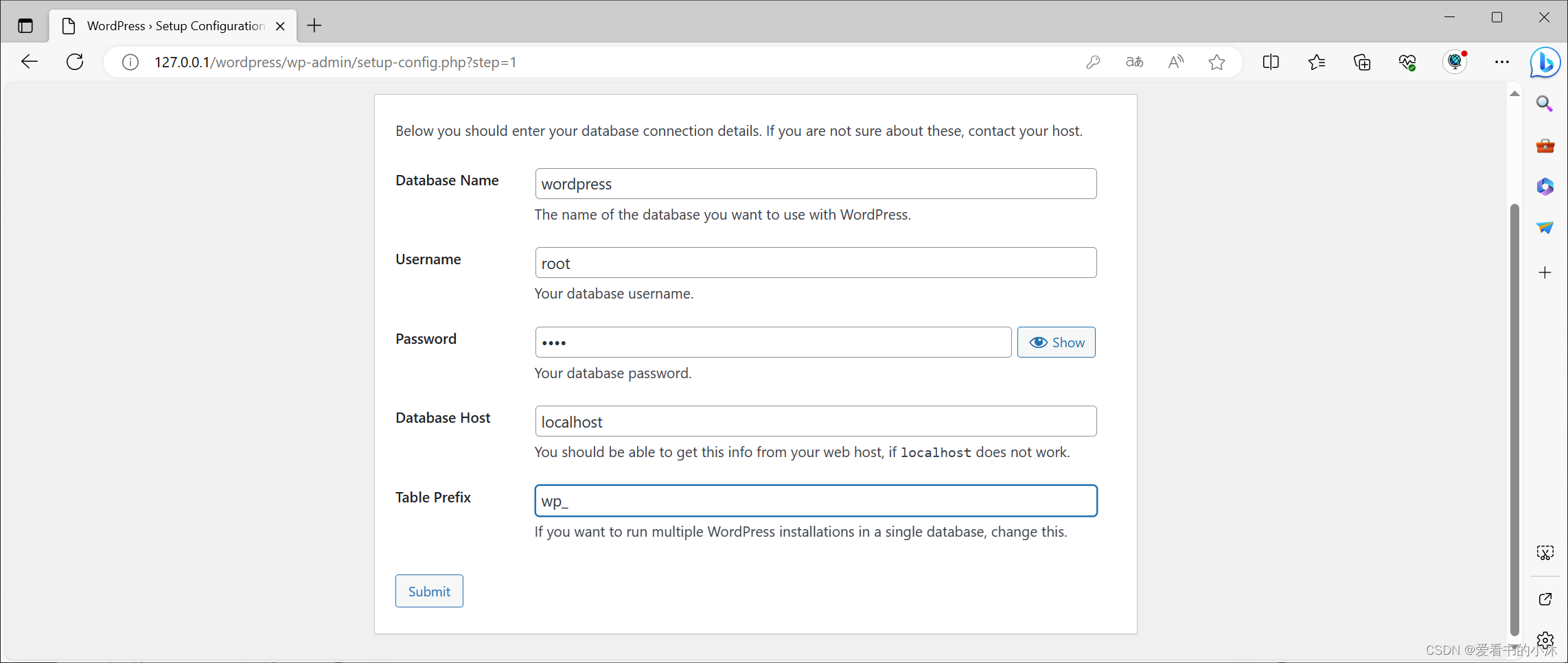The width and height of the screenshot is (1568, 663).
Task: View site information icon in address bar
Action: pyautogui.click(x=130, y=62)
